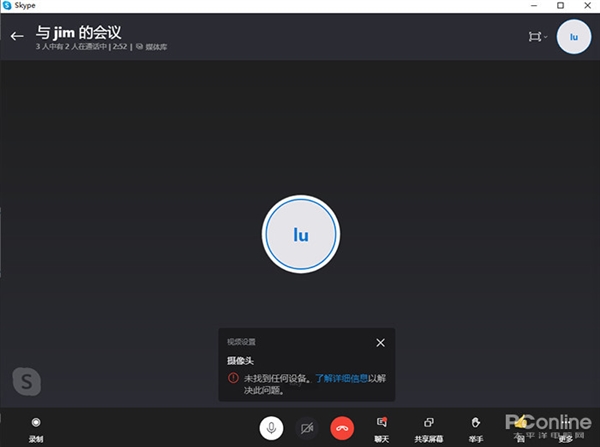Close the 视频设置 popup
Viewport: 600px width, 447px height.
380,343
